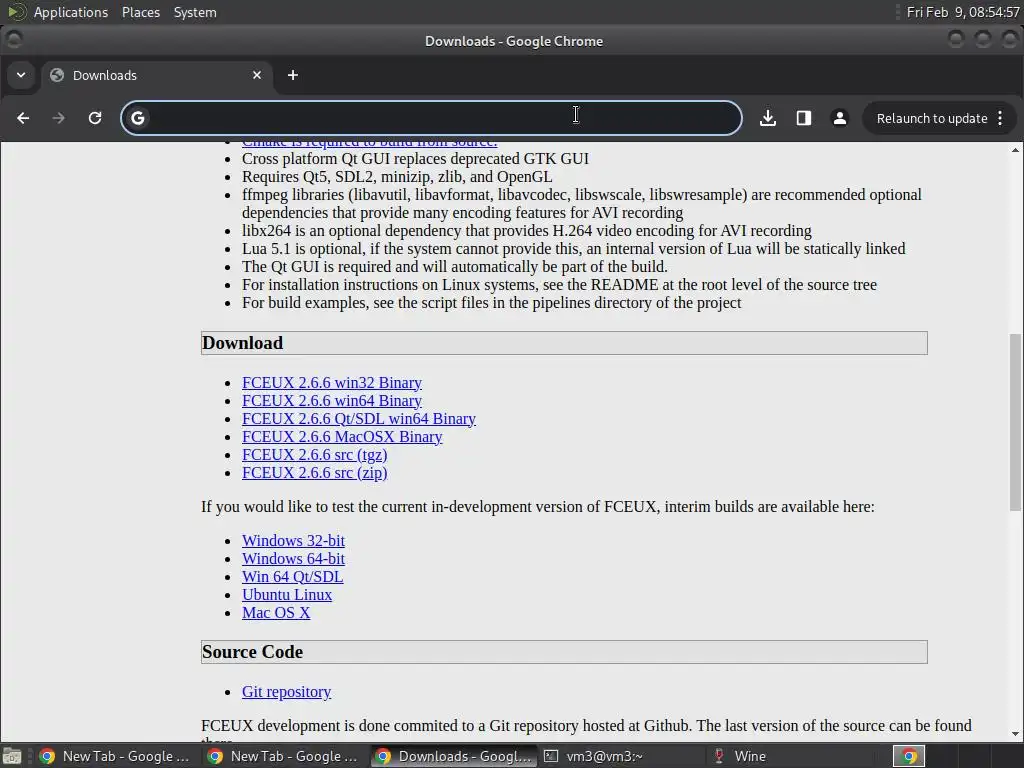
Task: Download FCEUX 2.6.6 Qt/SDL win64 Binary
Action: 359,419
